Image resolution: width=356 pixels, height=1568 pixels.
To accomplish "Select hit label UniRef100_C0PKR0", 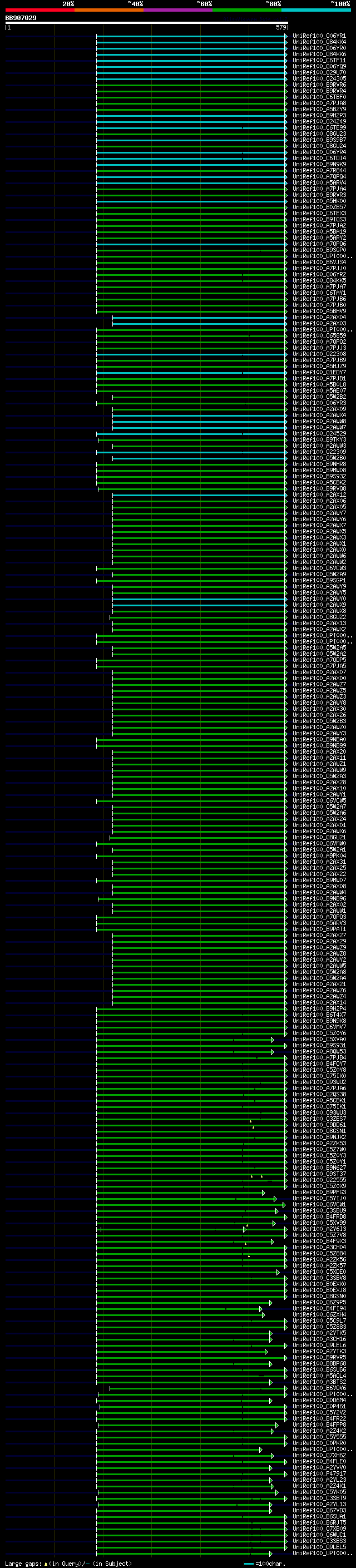I will tap(319, 1443).
